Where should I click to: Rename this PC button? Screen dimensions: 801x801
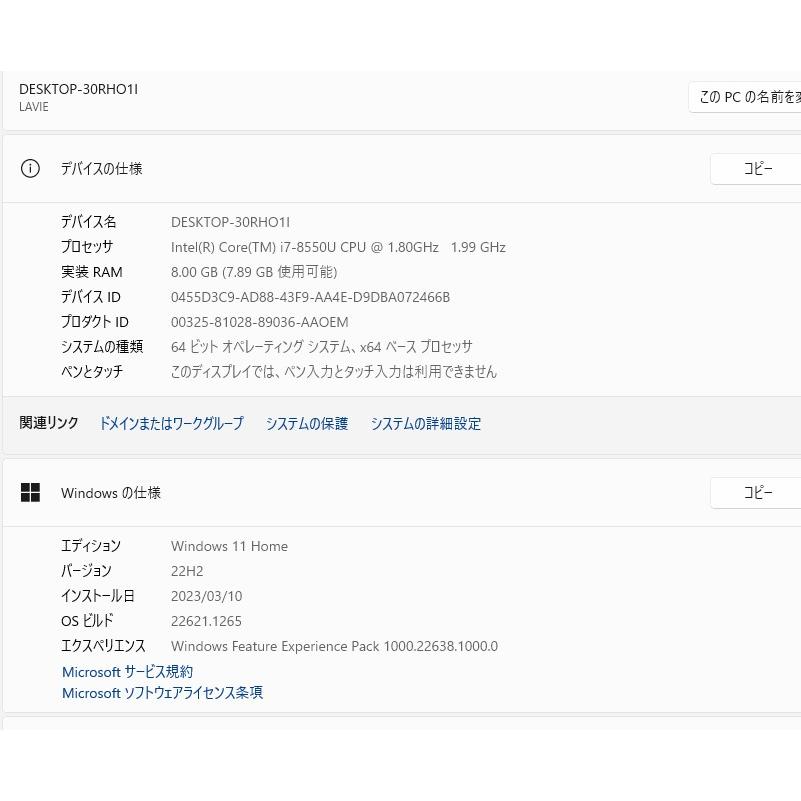[745, 97]
